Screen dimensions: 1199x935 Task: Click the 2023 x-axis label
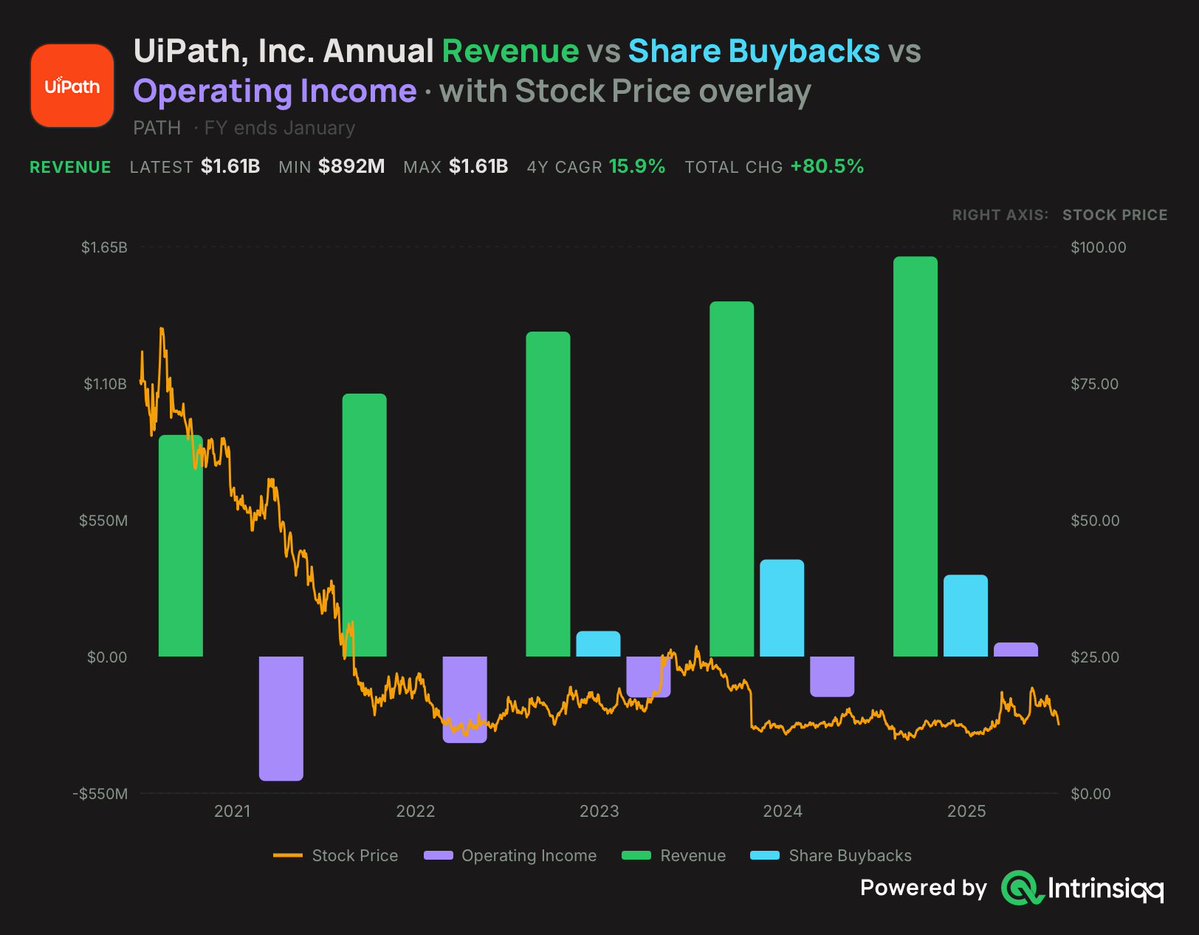(599, 811)
